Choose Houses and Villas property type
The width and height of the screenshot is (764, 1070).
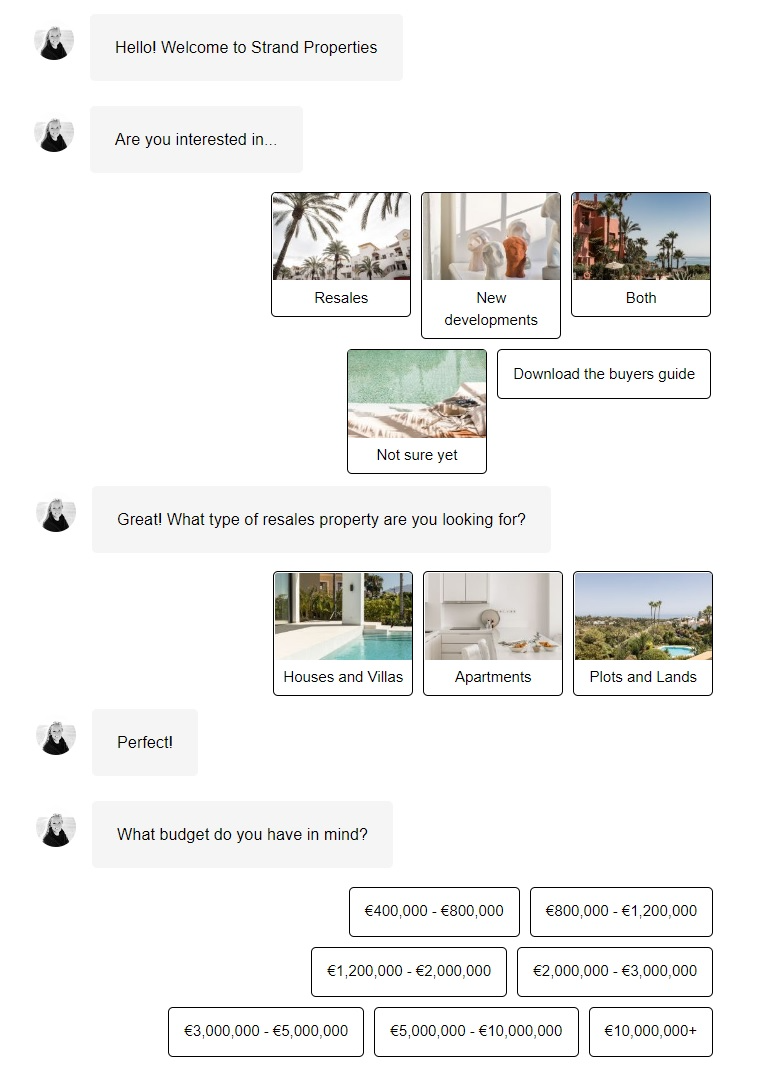click(343, 634)
